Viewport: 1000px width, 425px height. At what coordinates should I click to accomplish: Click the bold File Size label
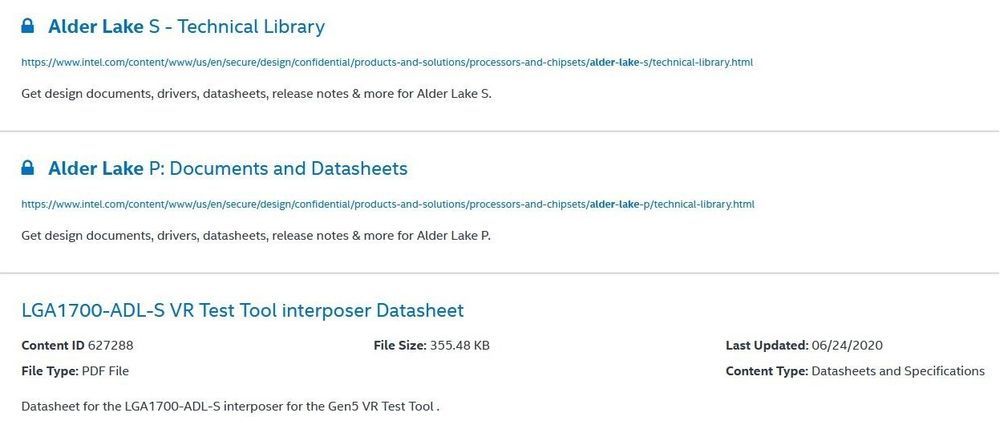(400, 345)
